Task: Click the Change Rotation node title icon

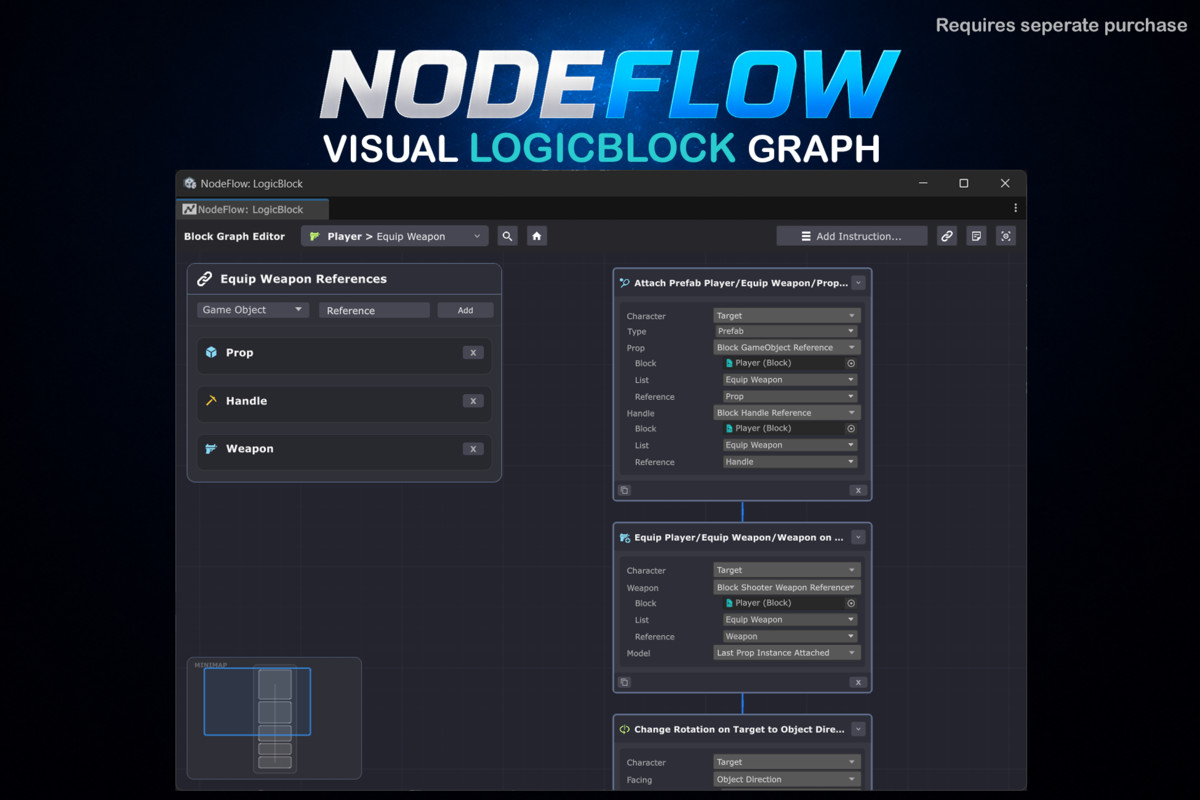Action: pos(625,729)
